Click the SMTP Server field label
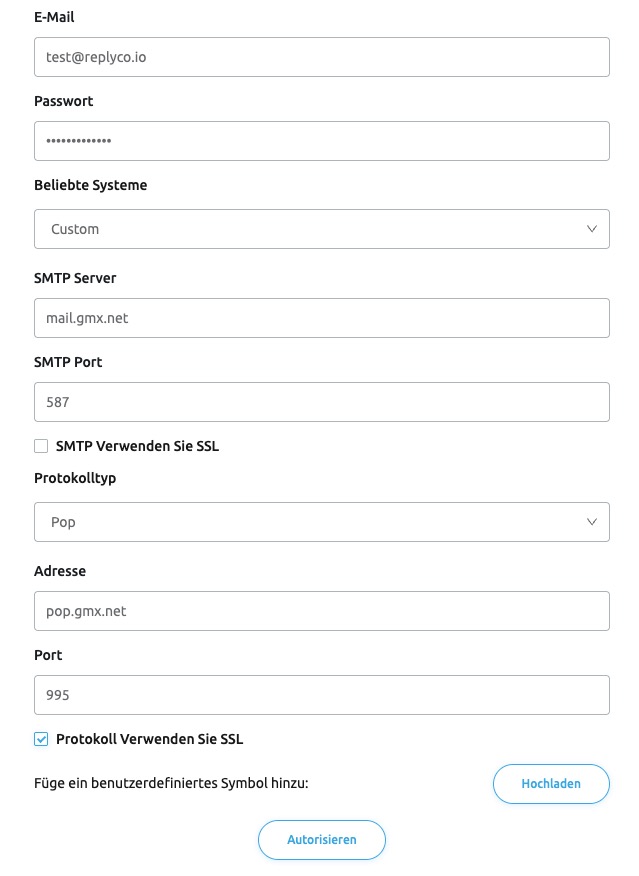Image resolution: width=639 pixels, height=876 pixels. tap(75, 278)
